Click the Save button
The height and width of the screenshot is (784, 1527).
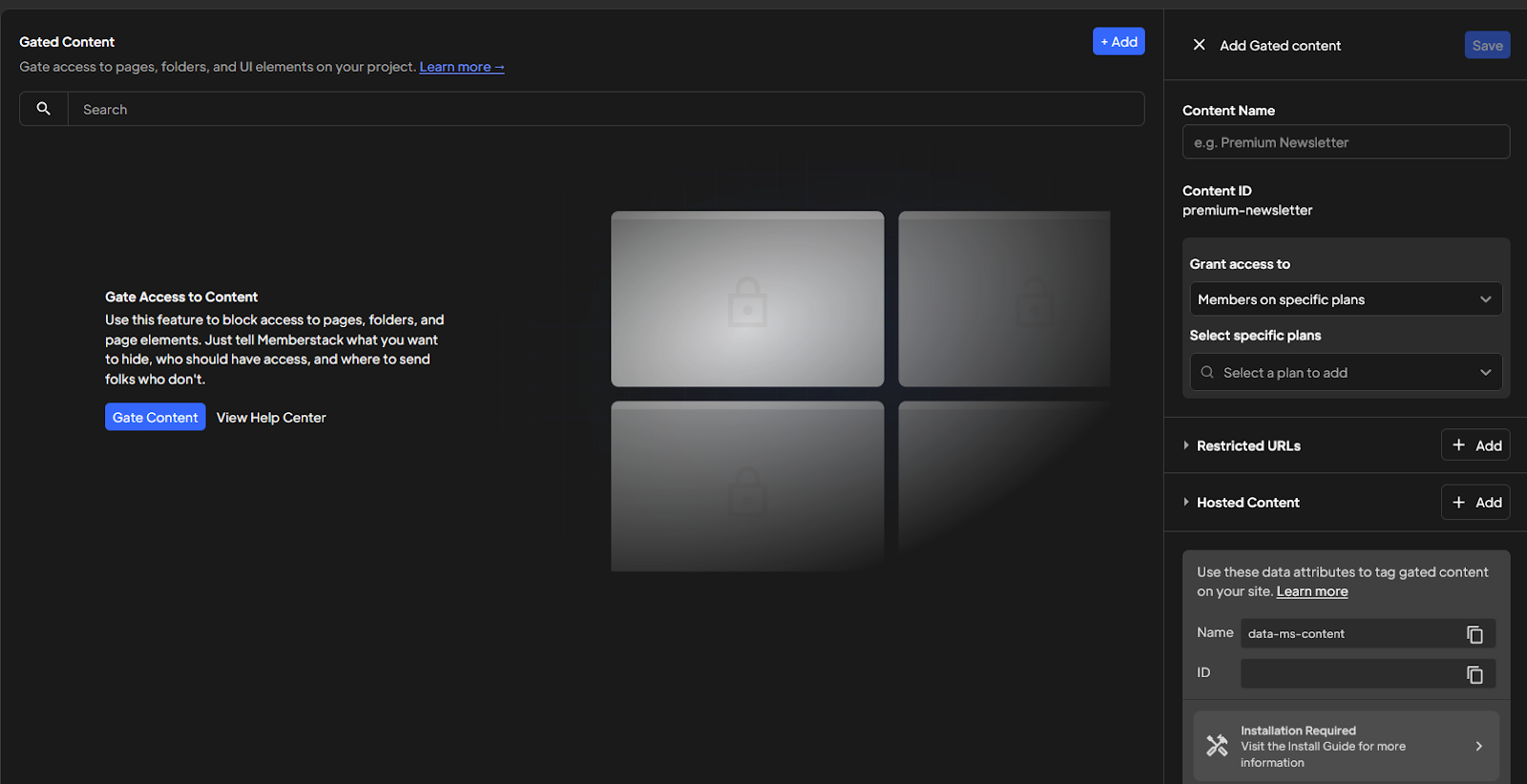point(1486,45)
